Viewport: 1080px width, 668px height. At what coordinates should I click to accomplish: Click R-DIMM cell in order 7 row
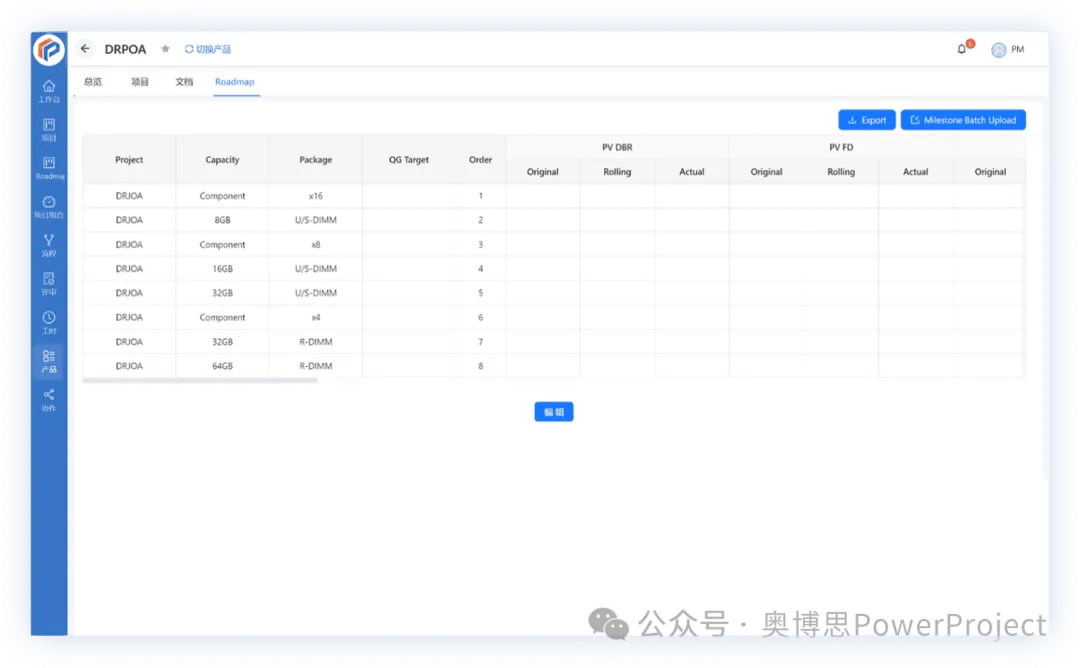(315, 342)
